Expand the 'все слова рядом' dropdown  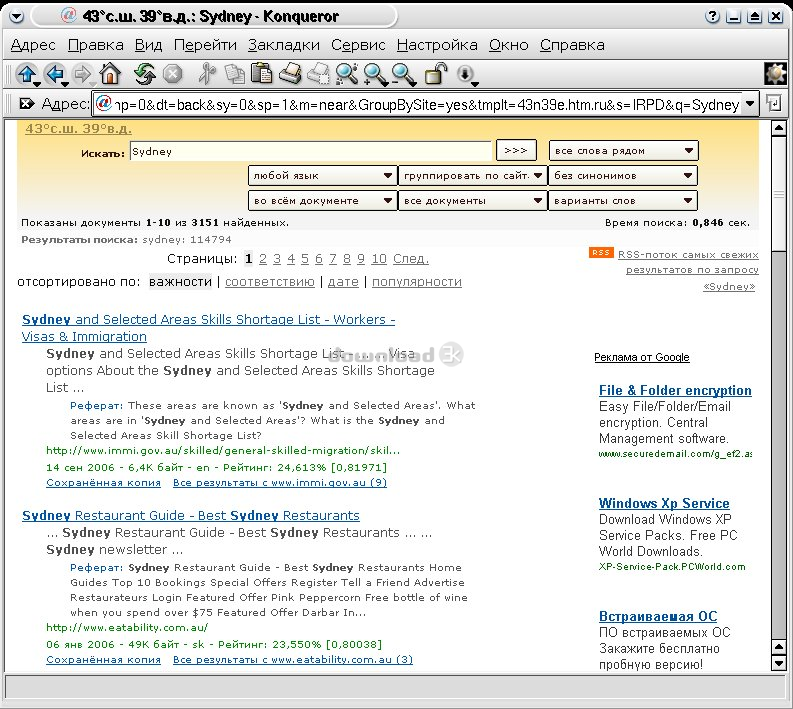[623, 151]
